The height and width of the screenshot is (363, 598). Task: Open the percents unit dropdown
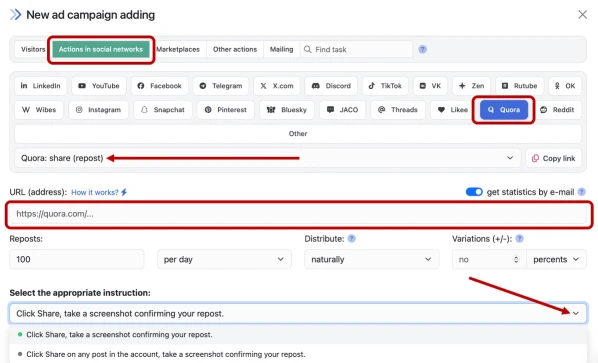(556, 259)
